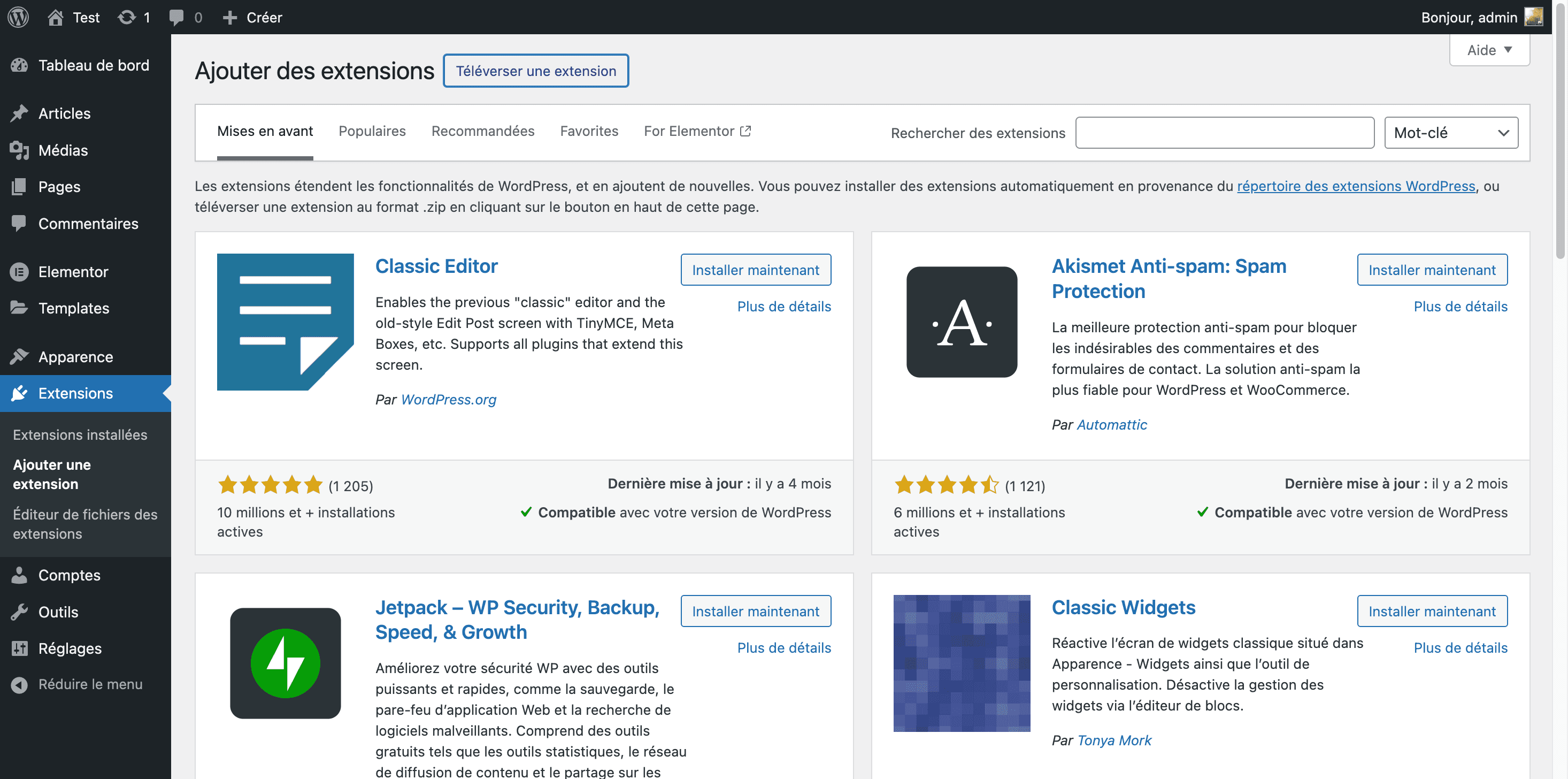Click the Médias library icon
1568x779 pixels.
pyautogui.click(x=19, y=150)
